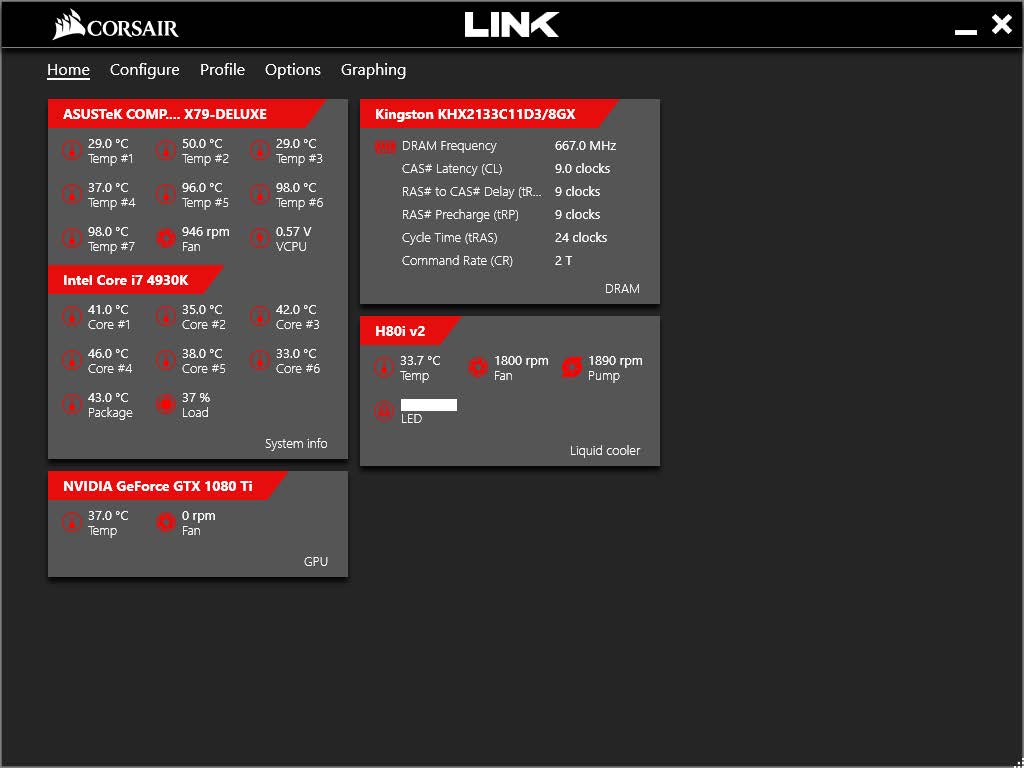Click the DRAM panel label
Screen dimensions: 1024x768
622,289
